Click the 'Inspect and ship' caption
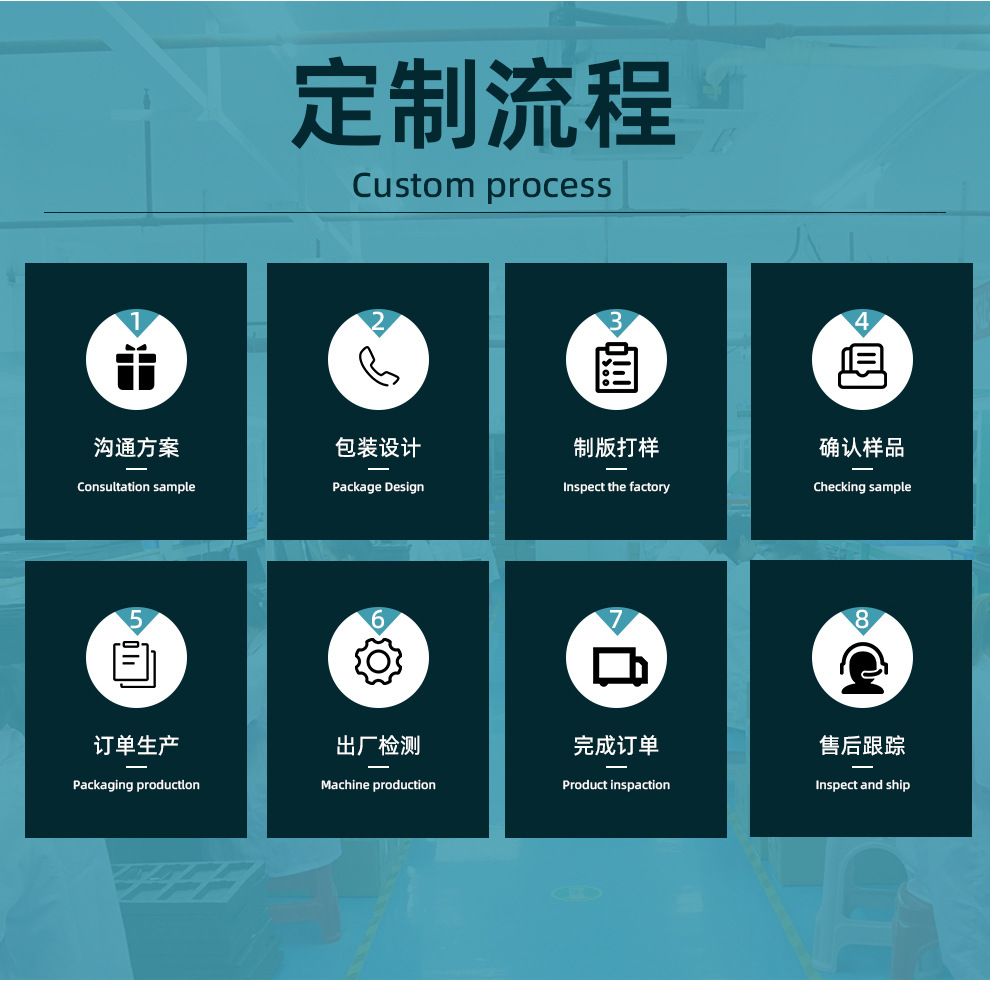 (x=862, y=785)
